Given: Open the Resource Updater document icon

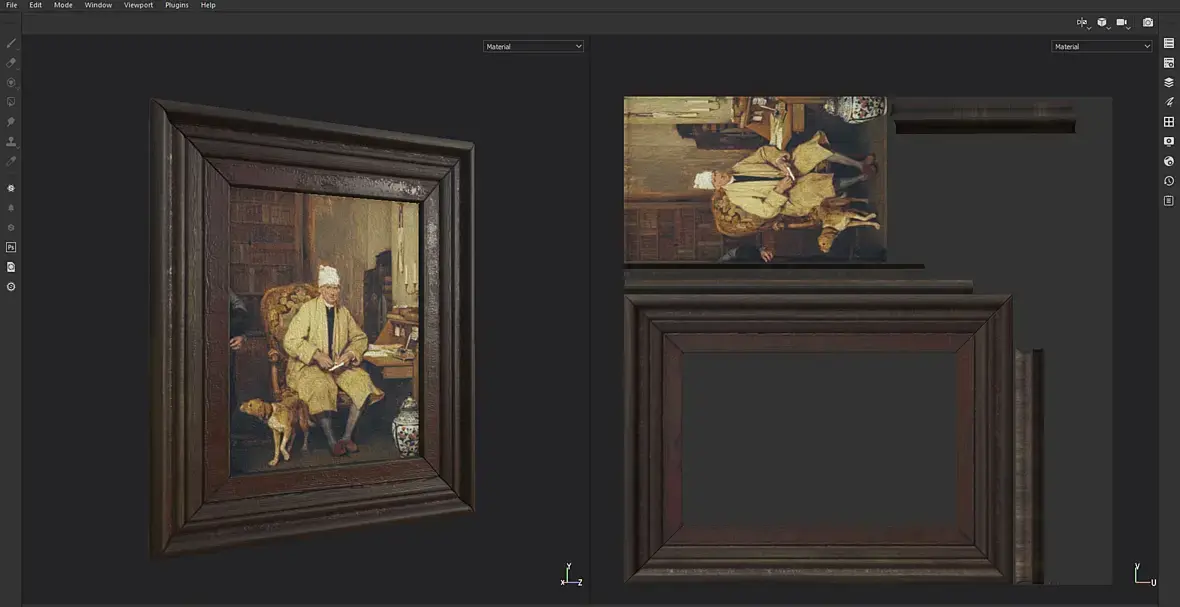Looking at the screenshot, I should tap(11, 267).
